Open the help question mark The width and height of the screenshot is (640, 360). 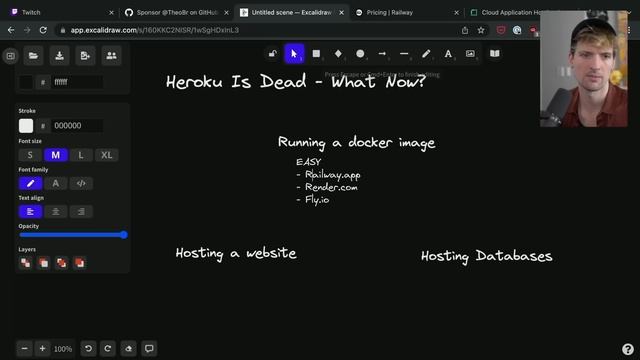click(x=628, y=349)
